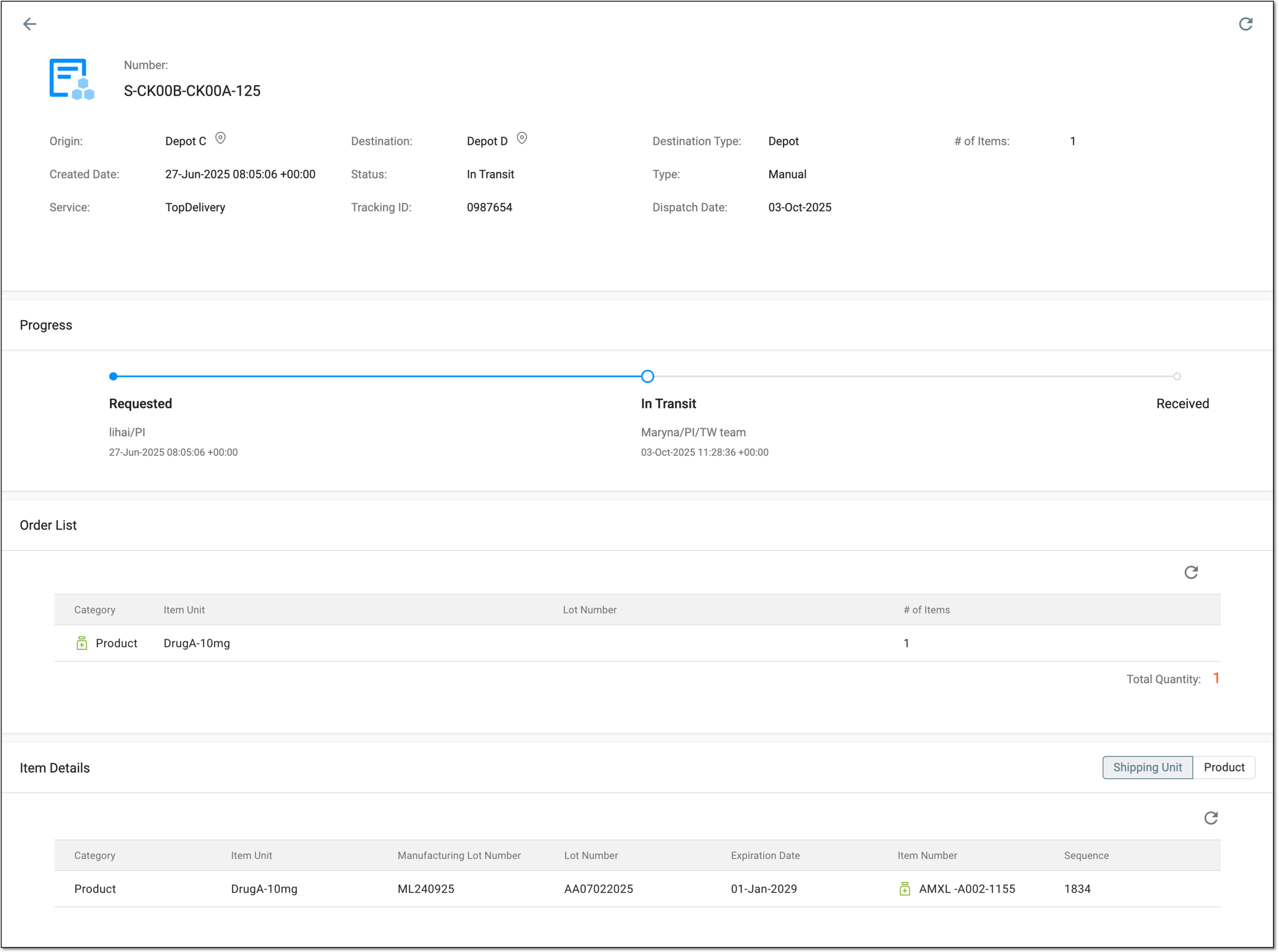Click the Dispatch Date value 03-Oct-2025
Viewport: 1278px width, 952px height.
tap(799, 208)
